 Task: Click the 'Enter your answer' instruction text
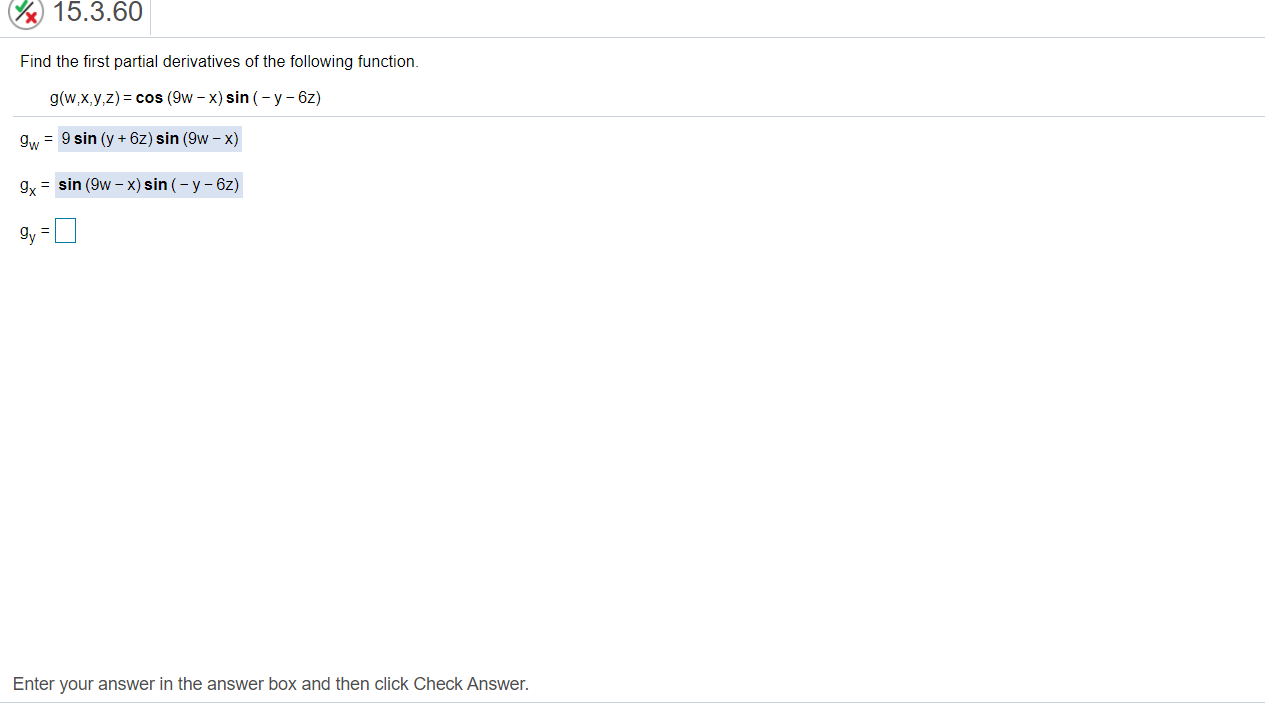point(271,684)
